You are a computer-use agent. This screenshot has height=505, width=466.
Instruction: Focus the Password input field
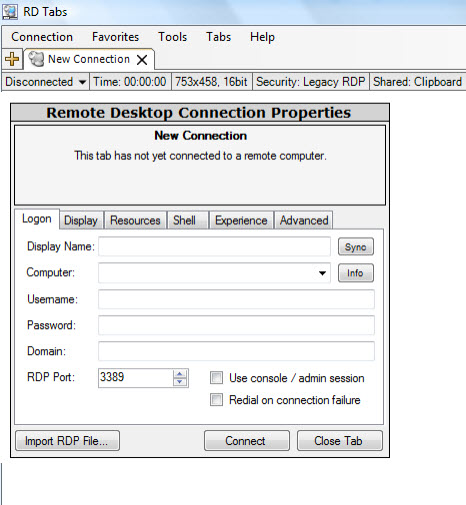pyautogui.click(x=236, y=325)
